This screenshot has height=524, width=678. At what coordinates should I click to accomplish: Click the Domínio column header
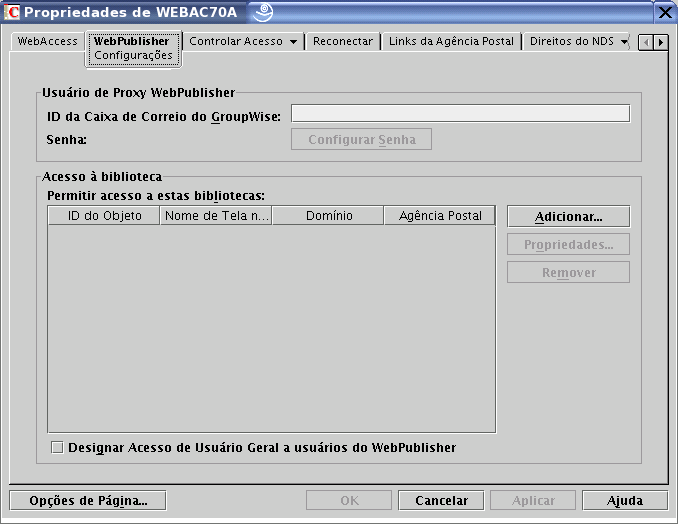tap(328, 215)
